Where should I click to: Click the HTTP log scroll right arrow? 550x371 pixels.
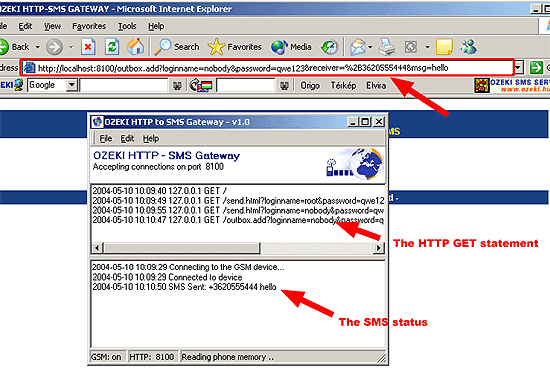[378, 248]
